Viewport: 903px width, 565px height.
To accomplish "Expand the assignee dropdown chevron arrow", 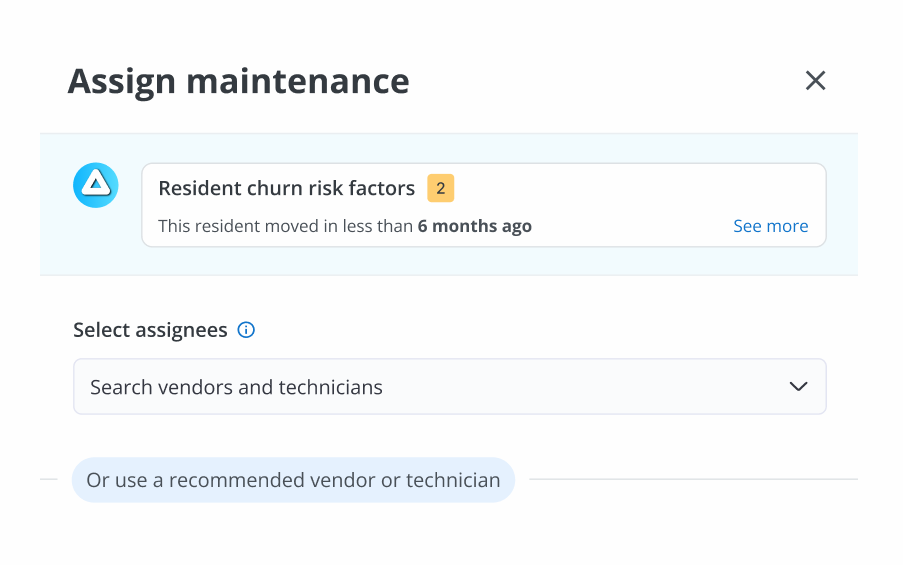I will click(798, 387).
